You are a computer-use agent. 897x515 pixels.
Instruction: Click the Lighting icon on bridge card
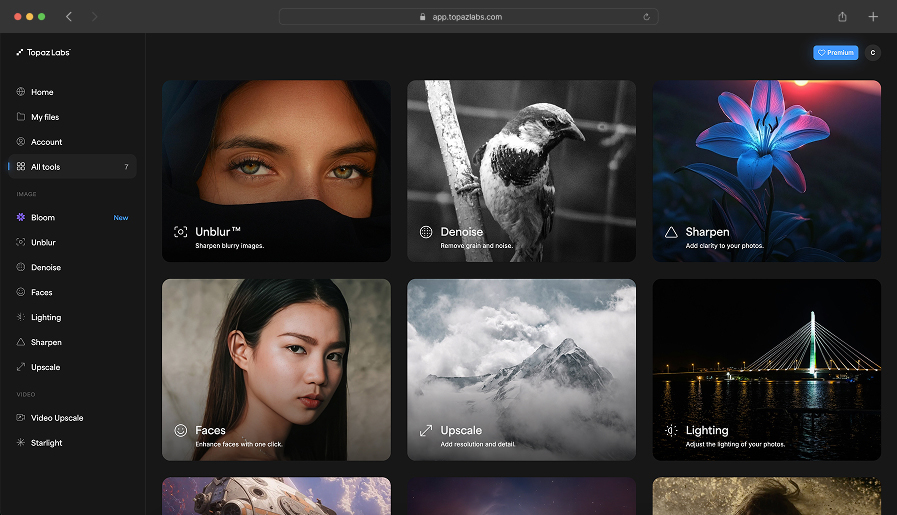click(671, 430)
